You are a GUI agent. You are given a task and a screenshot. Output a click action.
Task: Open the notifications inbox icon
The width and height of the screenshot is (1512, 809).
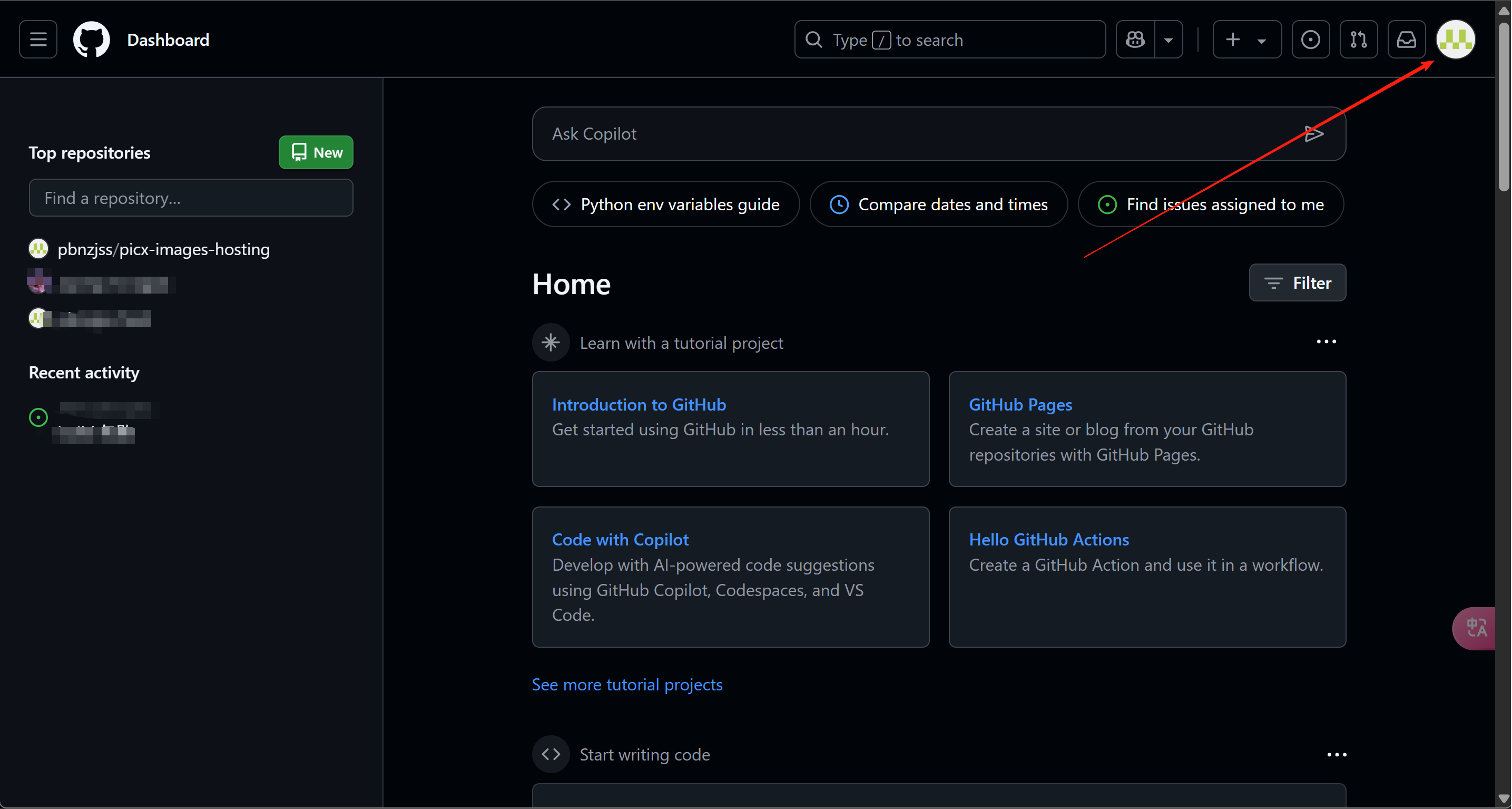tap(1406, 40)
